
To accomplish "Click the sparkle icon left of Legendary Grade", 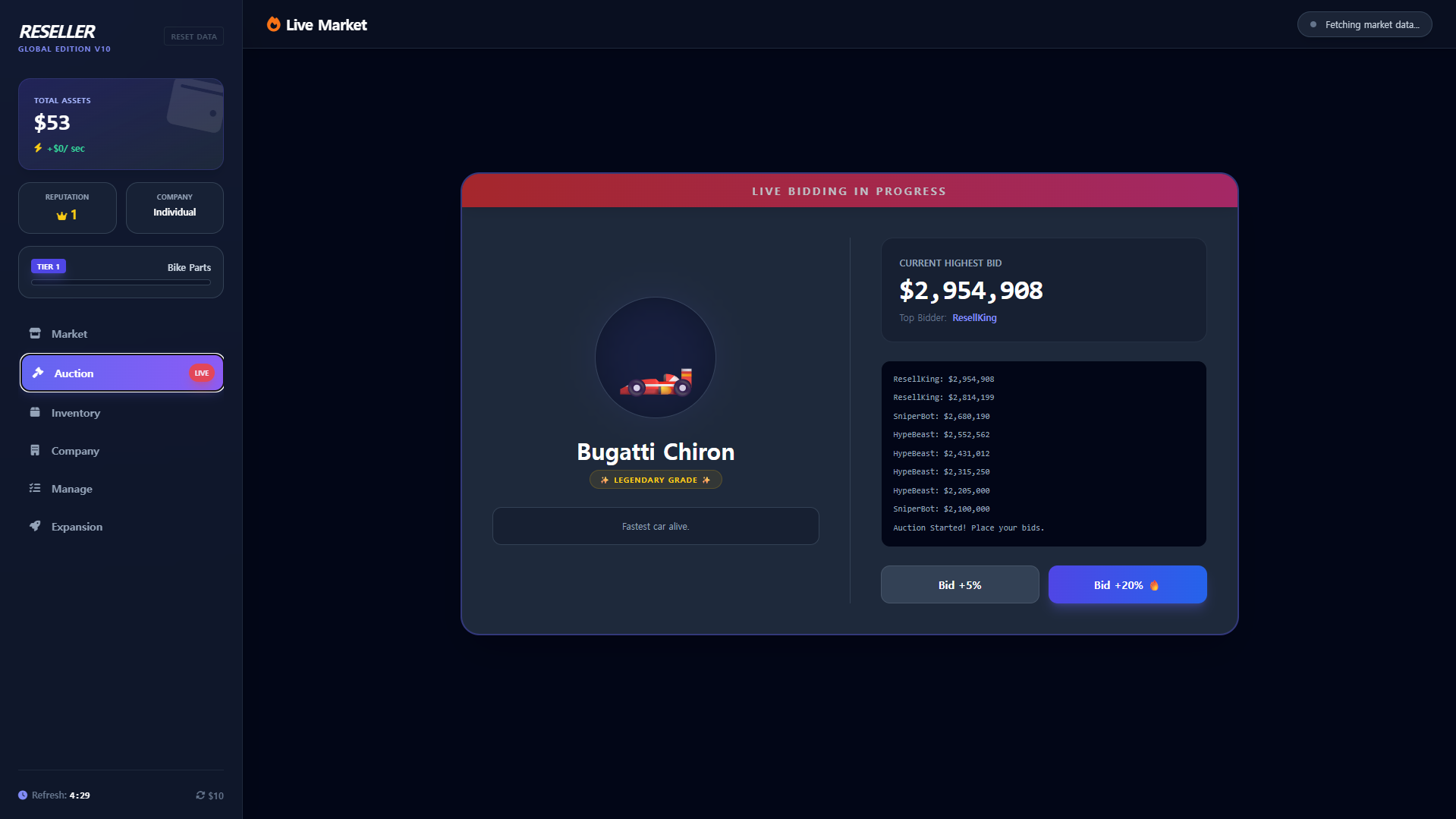I will click(x=605, y=480).
